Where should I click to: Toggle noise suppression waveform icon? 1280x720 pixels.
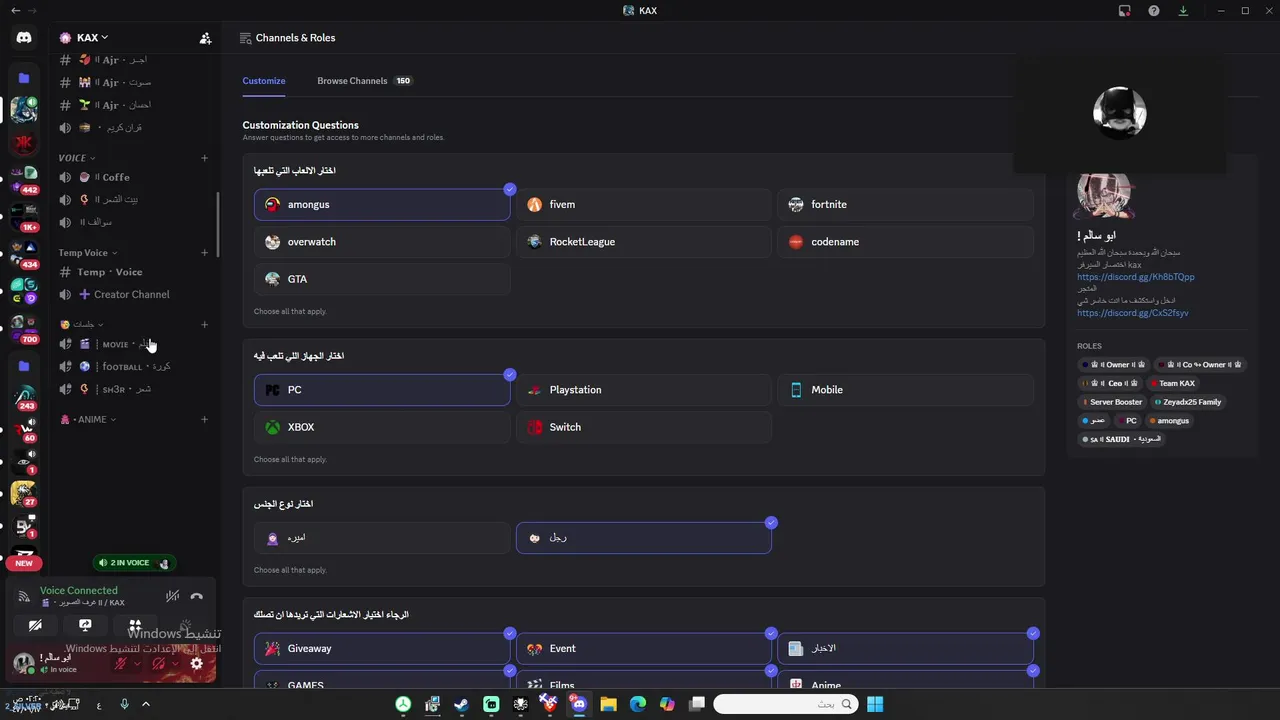point(172,597)
